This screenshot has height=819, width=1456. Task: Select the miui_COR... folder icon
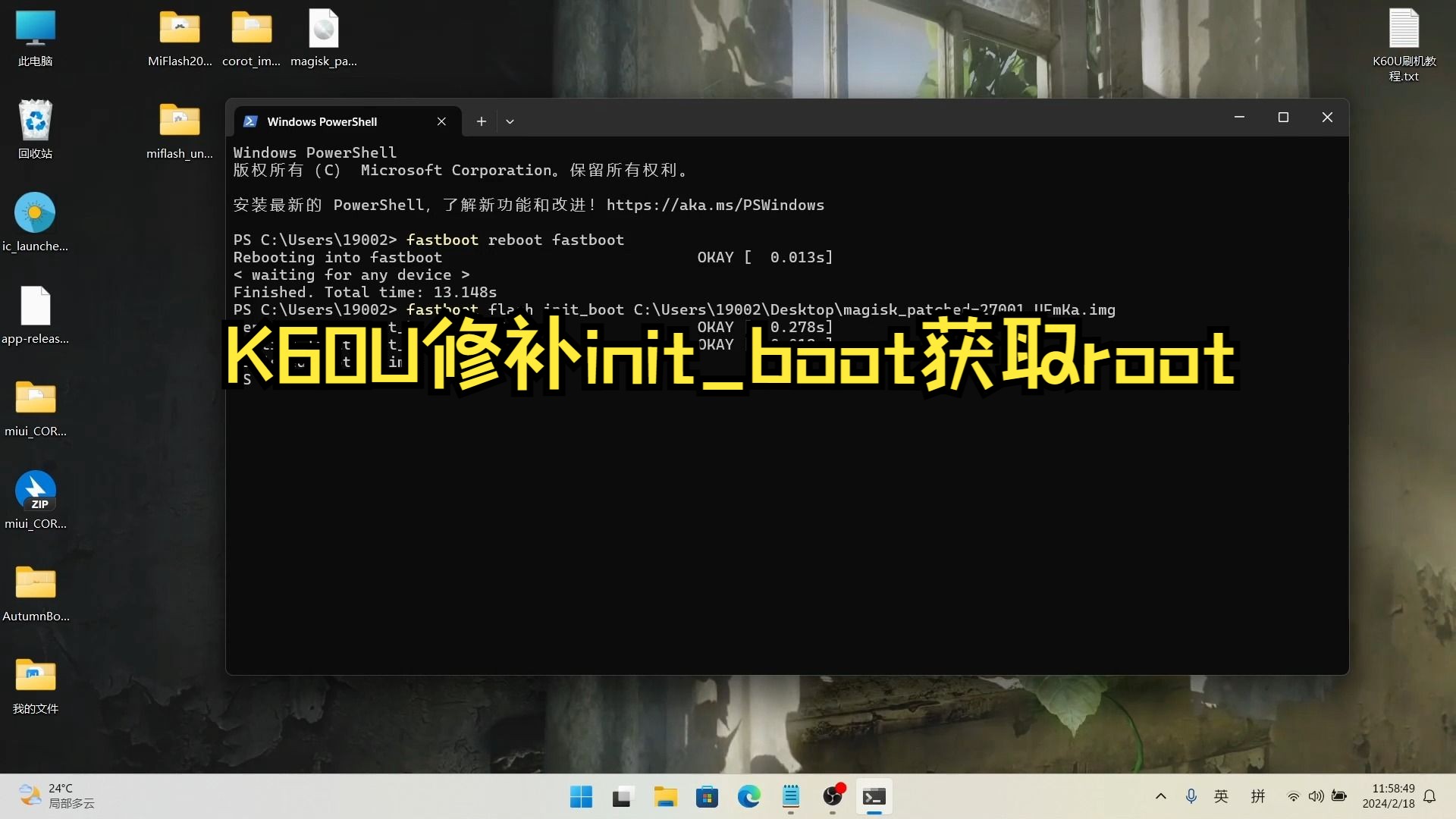click(35, 408)
